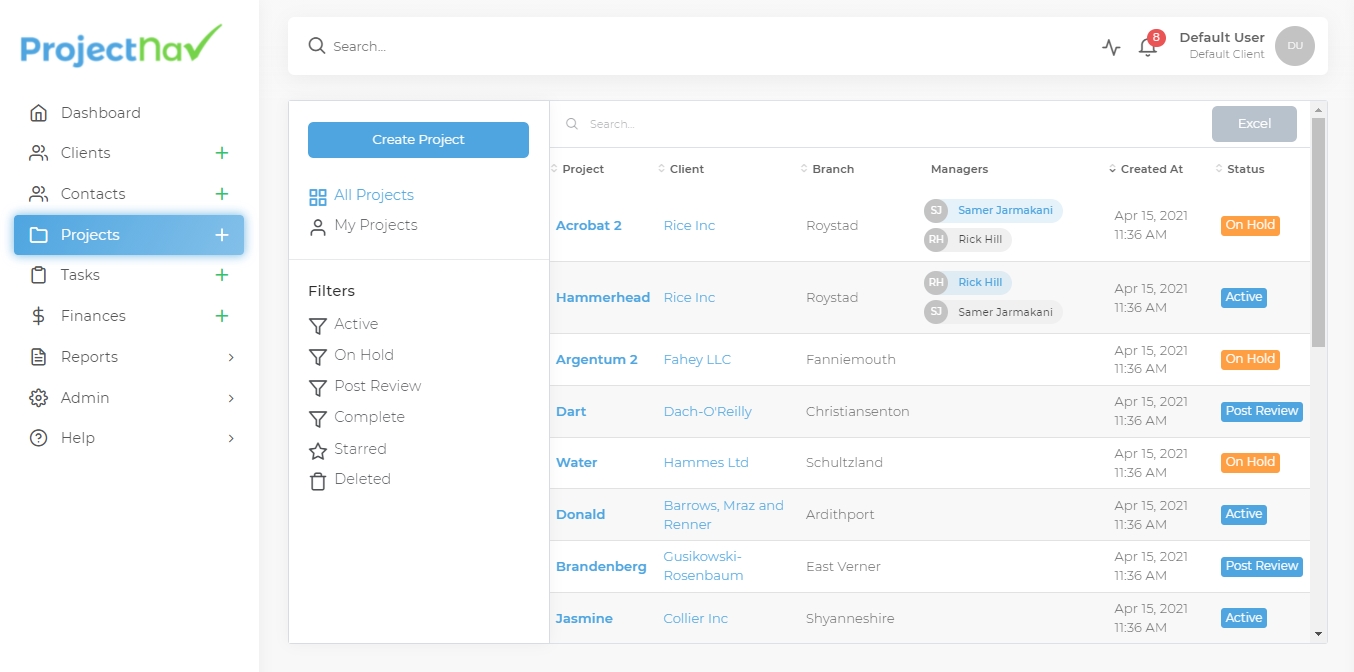The image size is (1354, 672).
Task: Switch to My Projects view
Action: [x=375, y=225]
